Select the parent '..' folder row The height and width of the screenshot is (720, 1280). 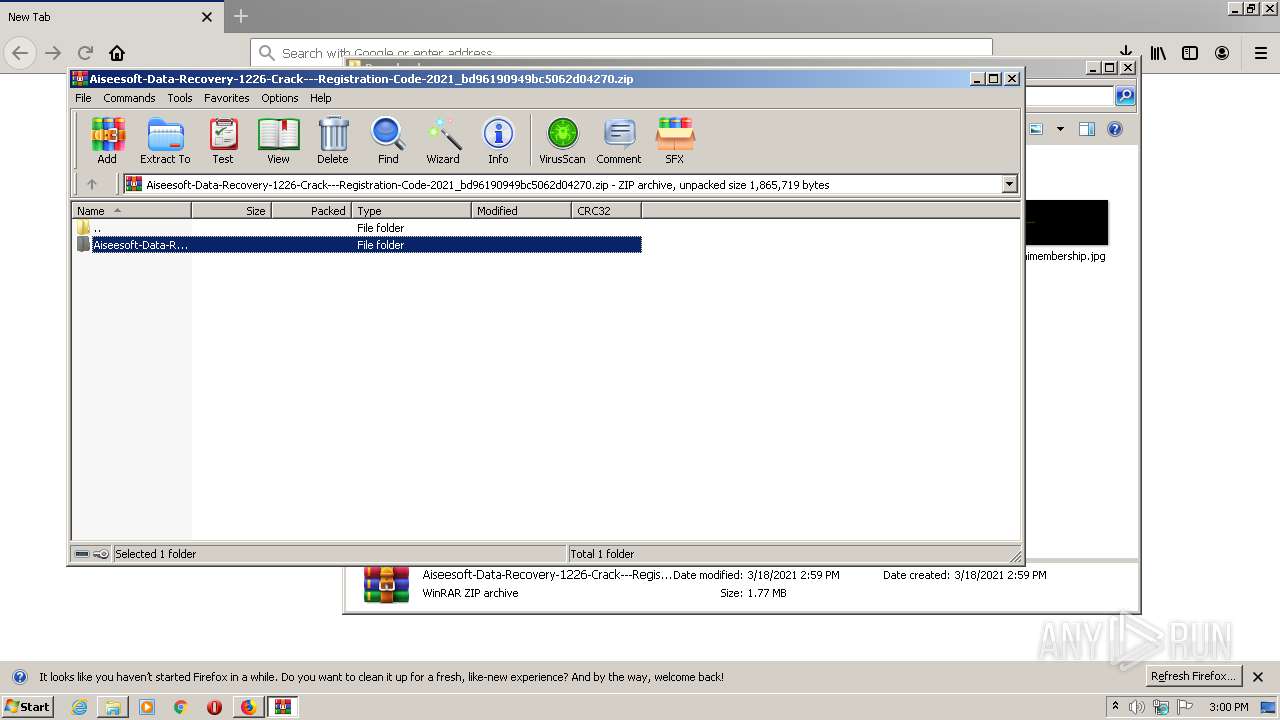point(358,228)
